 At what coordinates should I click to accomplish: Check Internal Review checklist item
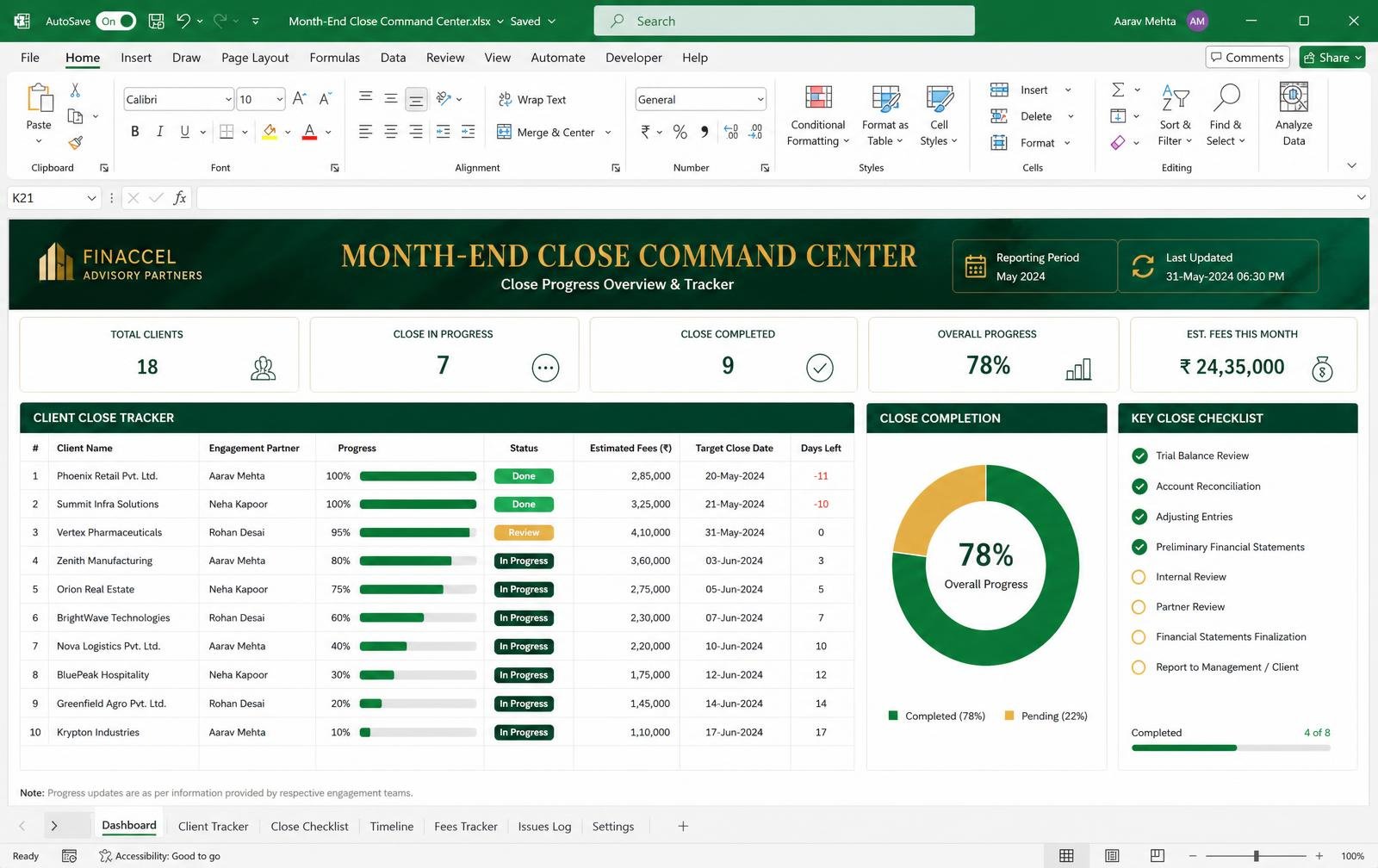pyautogui.click(x=1139, y=577)
